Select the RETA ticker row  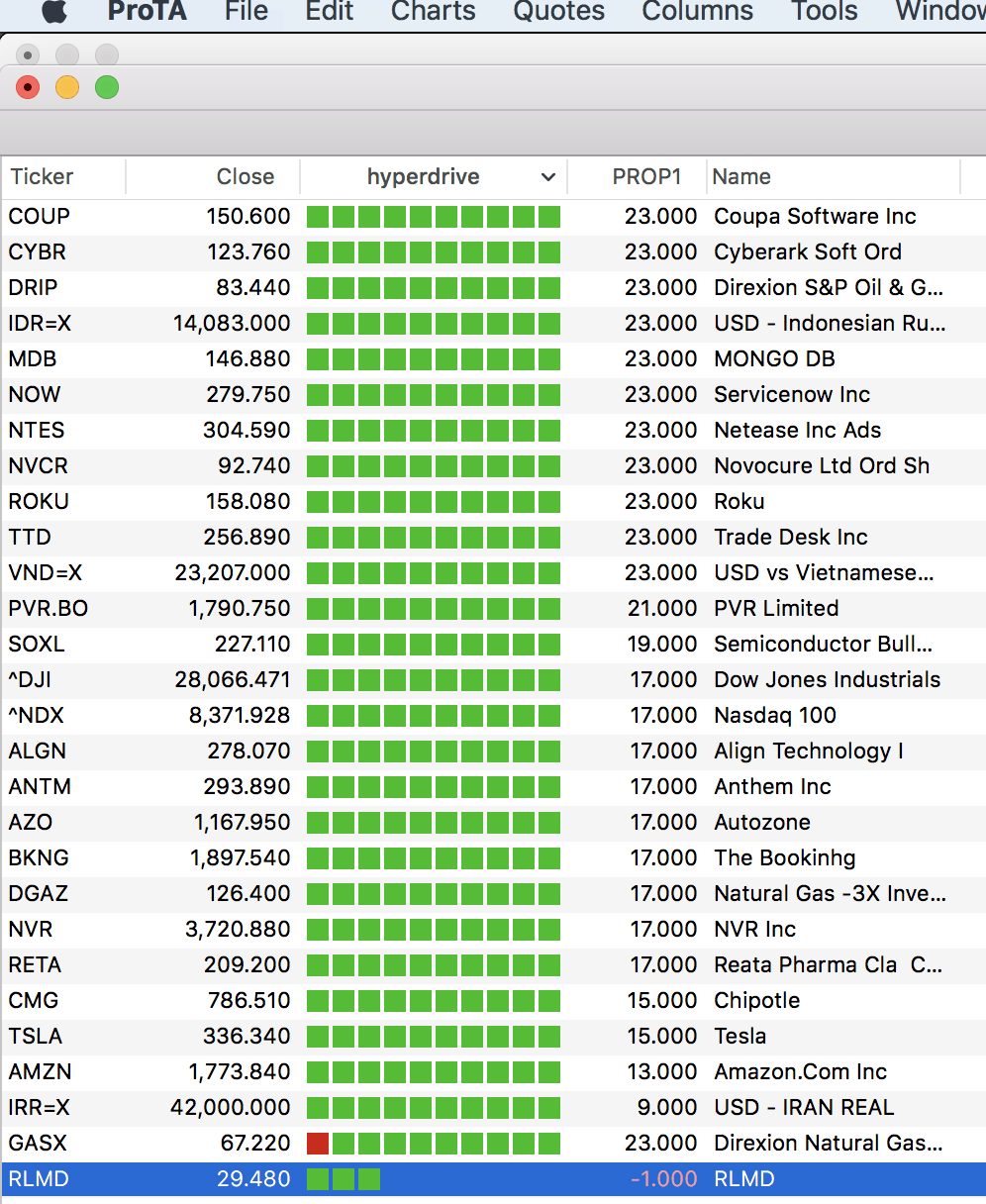[493, 965]
